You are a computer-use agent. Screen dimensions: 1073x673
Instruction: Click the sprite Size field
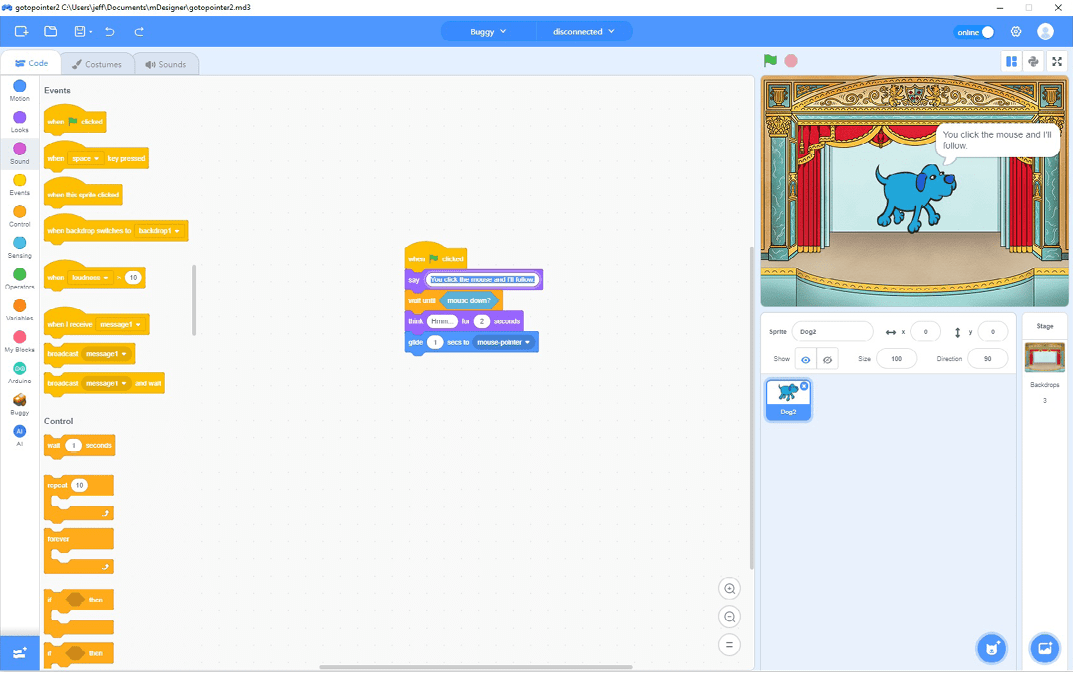pyautogui.click(x=896, y=359)
